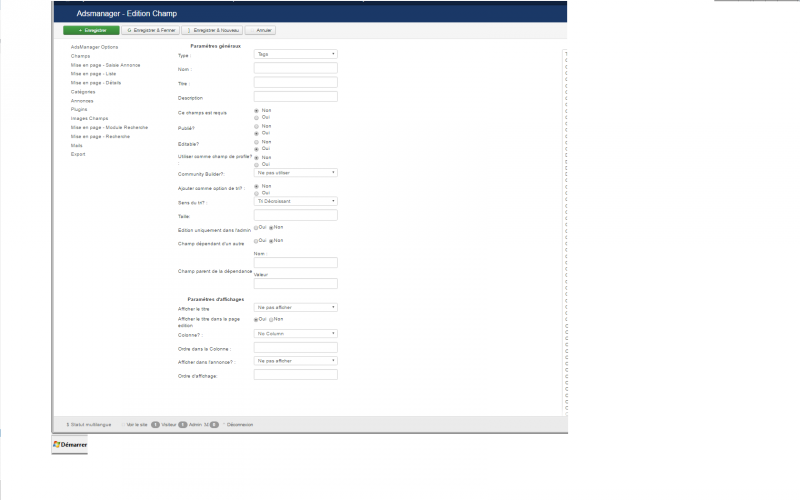This screenshot has height=500, width=800.
Task: Select Oui for Editable
Action: (257, 149)
